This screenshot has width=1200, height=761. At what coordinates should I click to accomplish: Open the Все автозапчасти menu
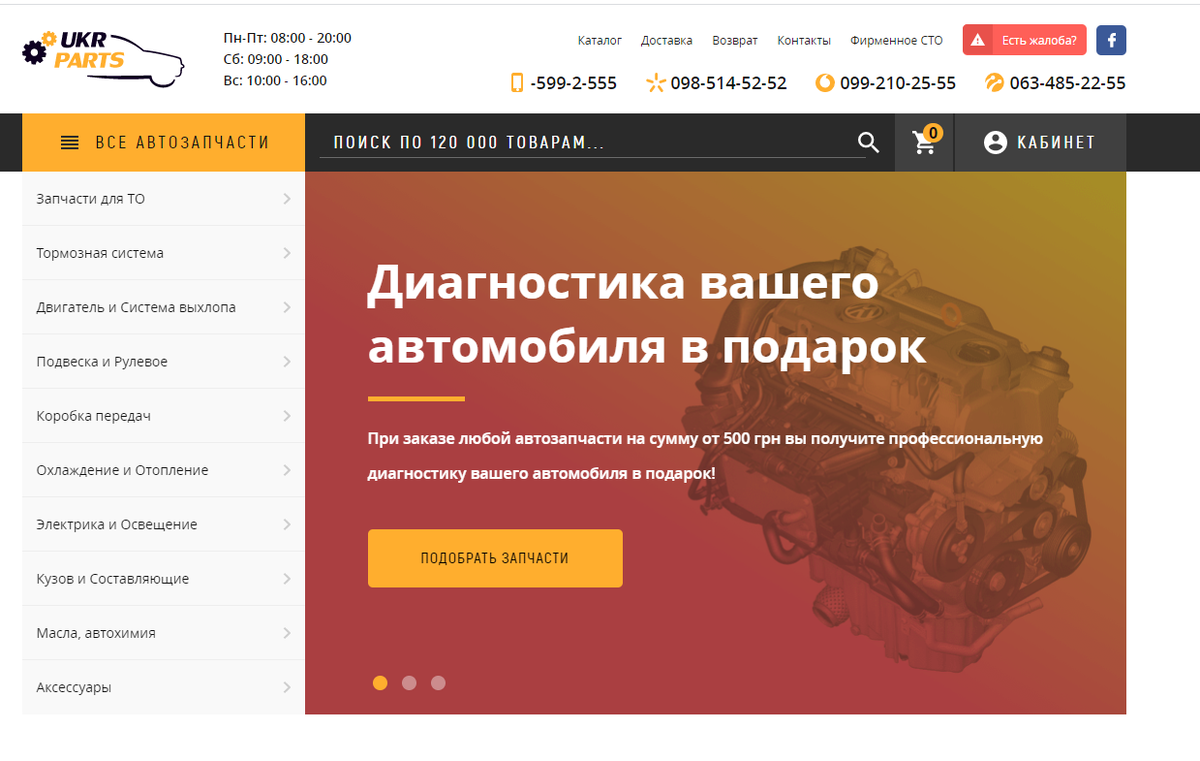click(x=164, y=142)
